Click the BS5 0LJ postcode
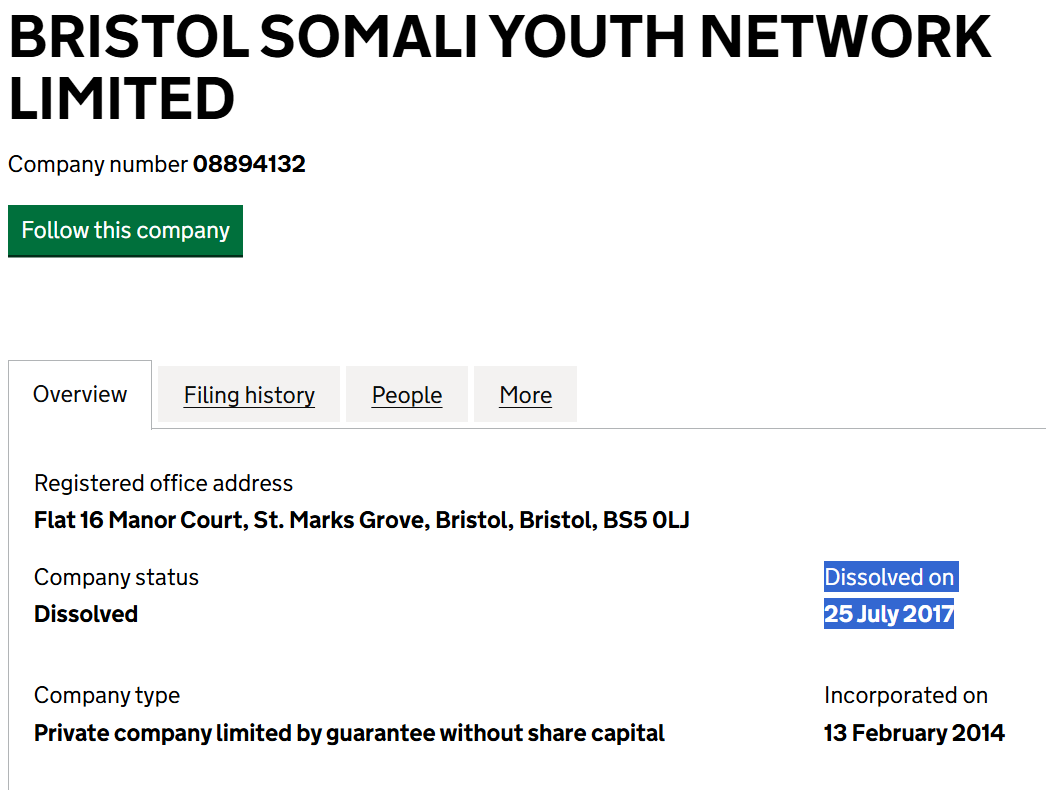The image size is (1046, 790). click(x=646, y=520)
